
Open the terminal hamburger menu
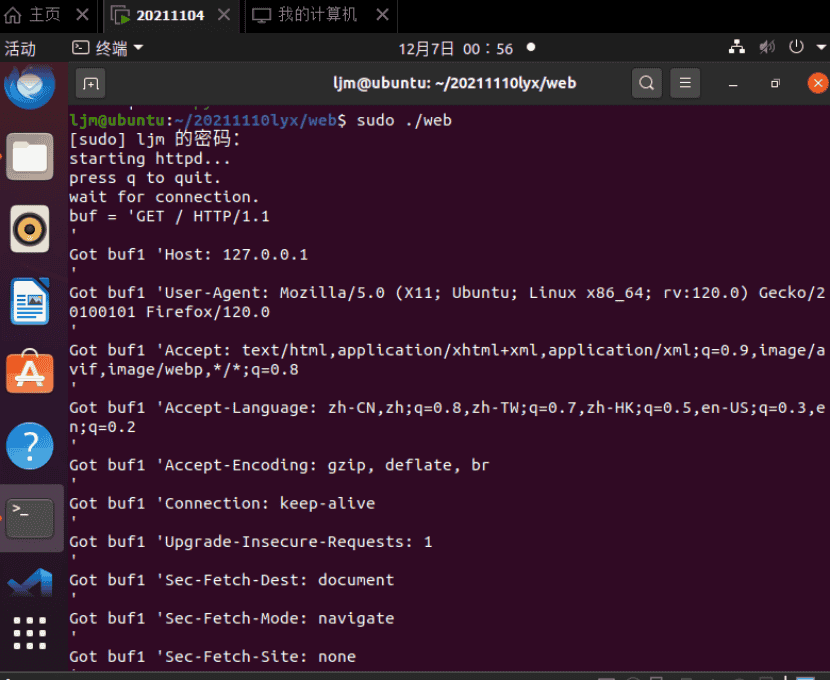click(684, 83)
